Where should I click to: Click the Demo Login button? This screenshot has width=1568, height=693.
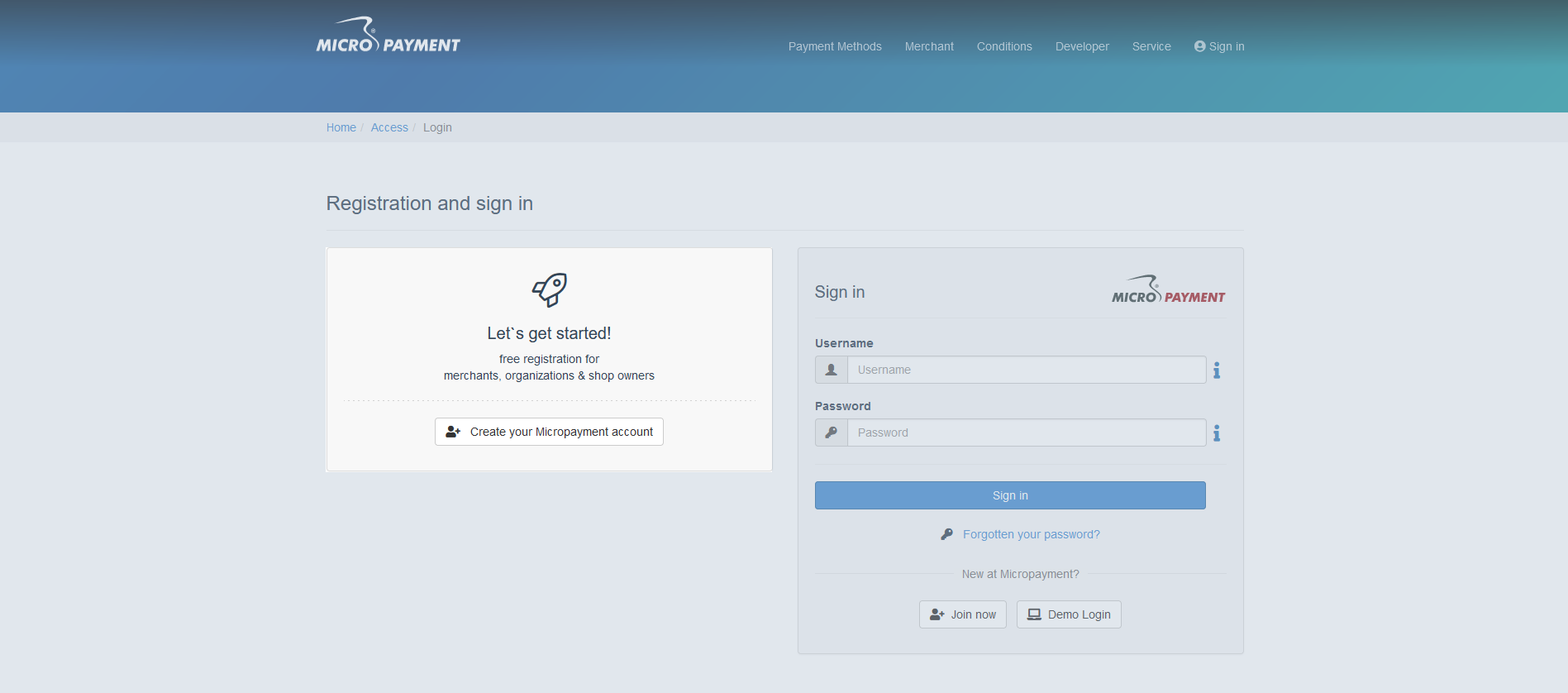pos(1069,614)
